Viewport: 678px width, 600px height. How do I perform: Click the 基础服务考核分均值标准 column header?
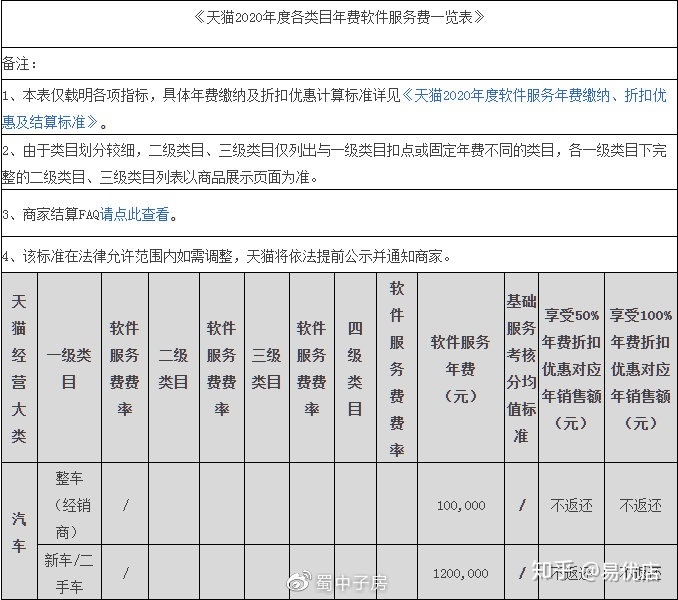pos(521,368)
